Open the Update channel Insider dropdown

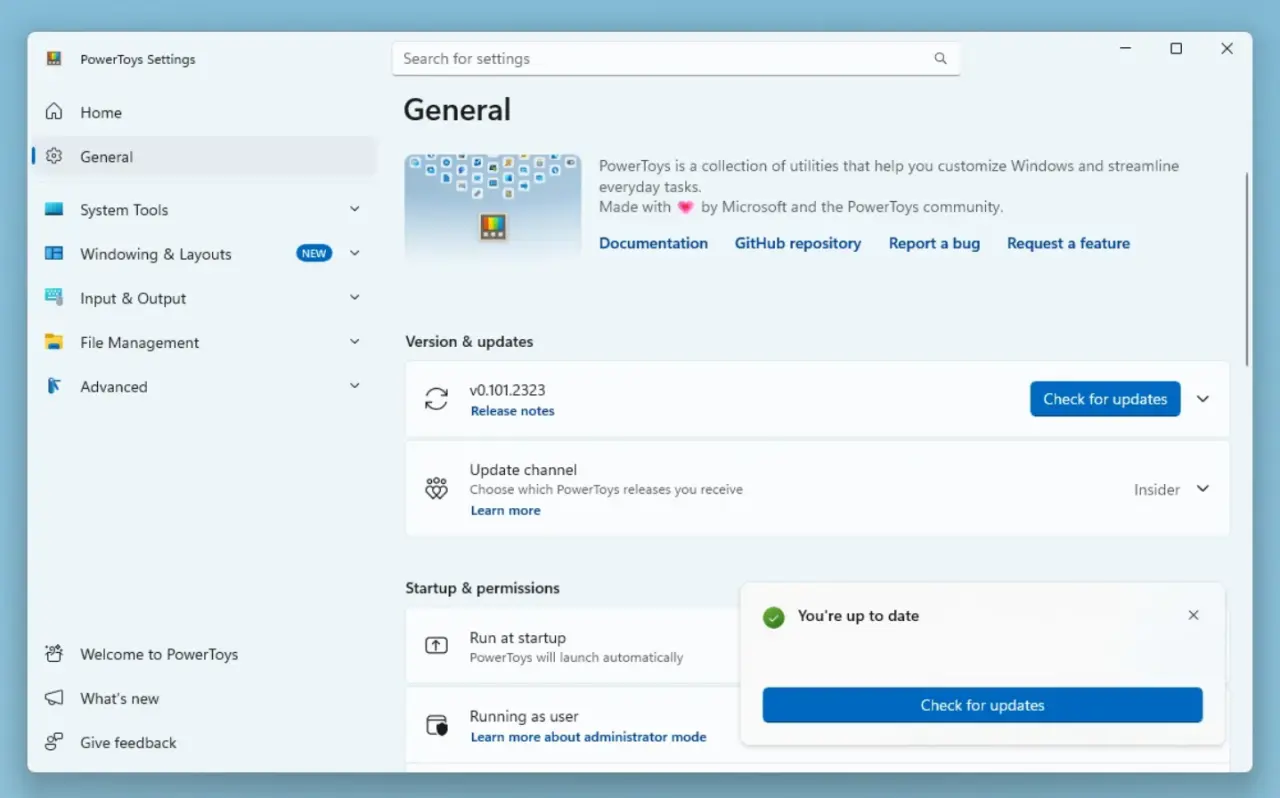pos(1172,489)
